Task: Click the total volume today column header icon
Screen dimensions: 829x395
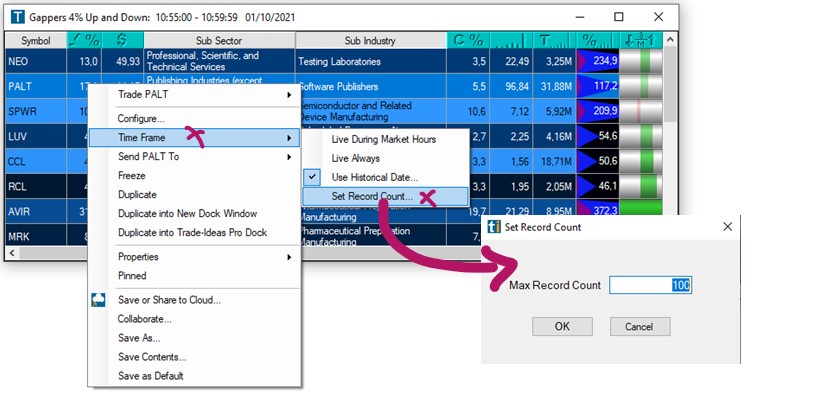Action: pyautogui.click(x=554, y=40)
